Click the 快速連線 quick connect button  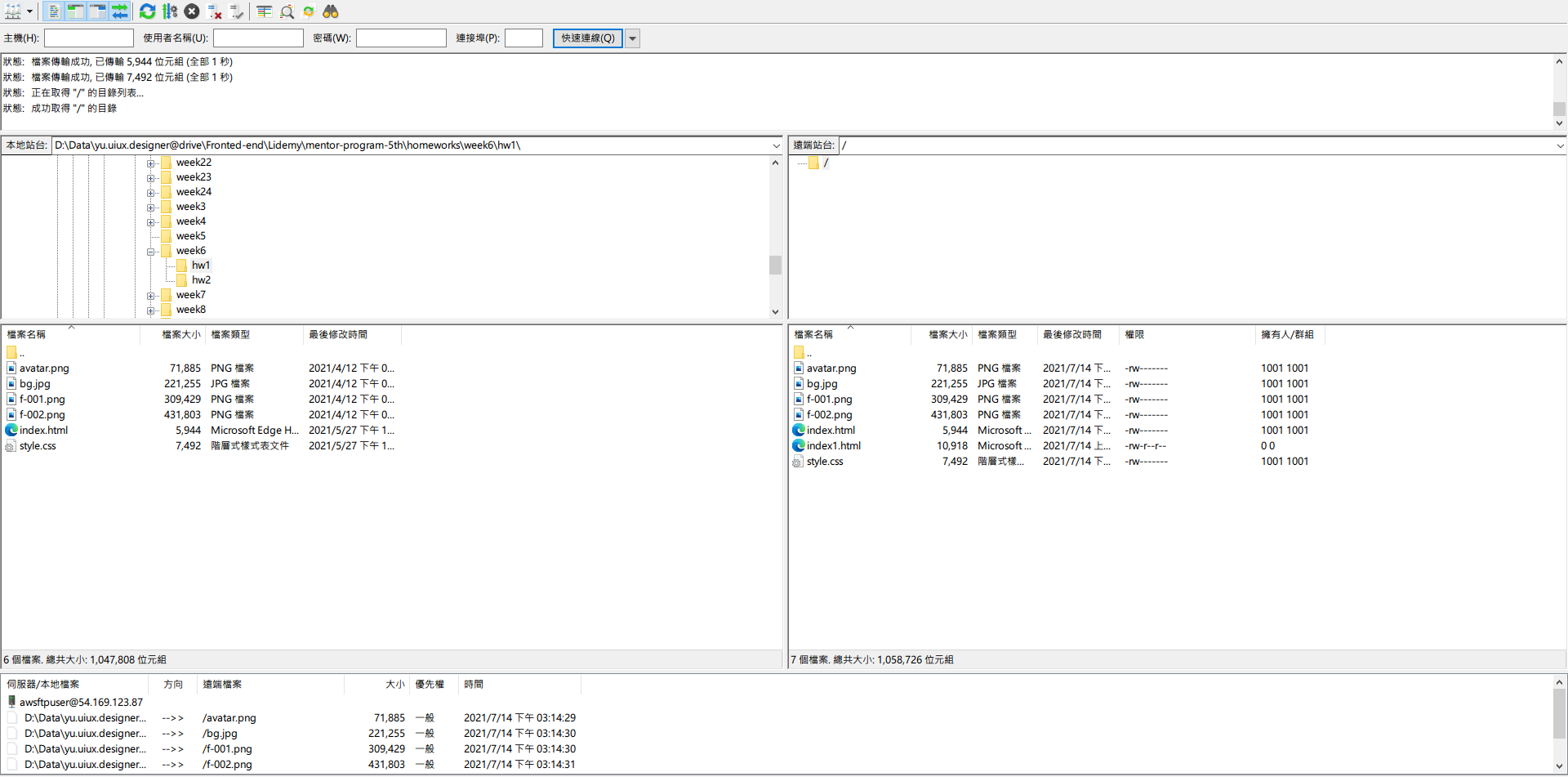[x=588, y=38]
